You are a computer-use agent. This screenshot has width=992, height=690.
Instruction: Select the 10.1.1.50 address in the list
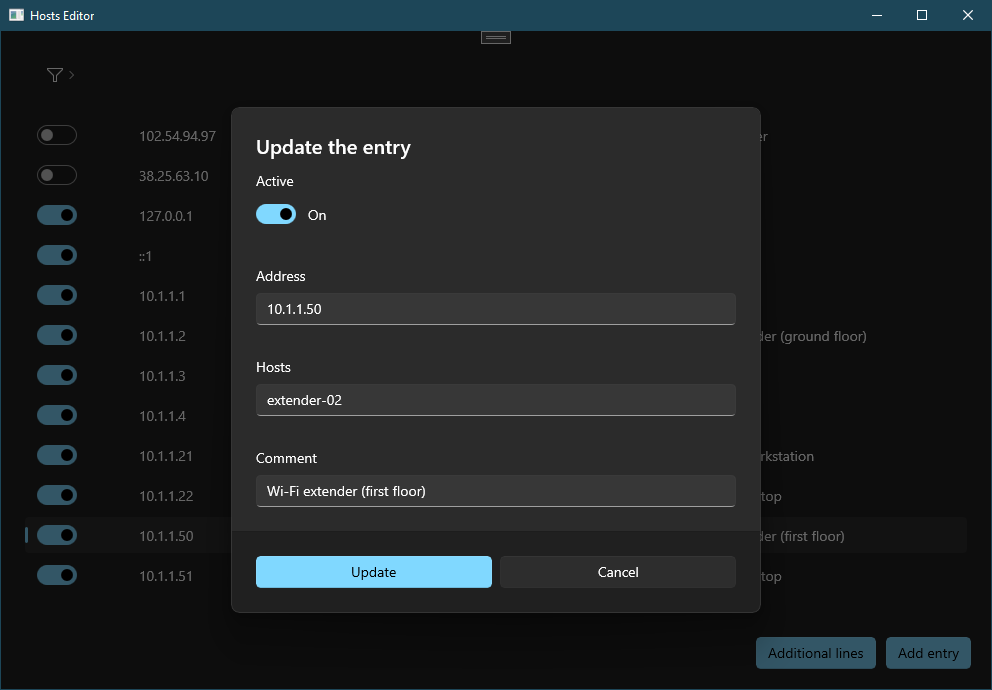(166, 536)
